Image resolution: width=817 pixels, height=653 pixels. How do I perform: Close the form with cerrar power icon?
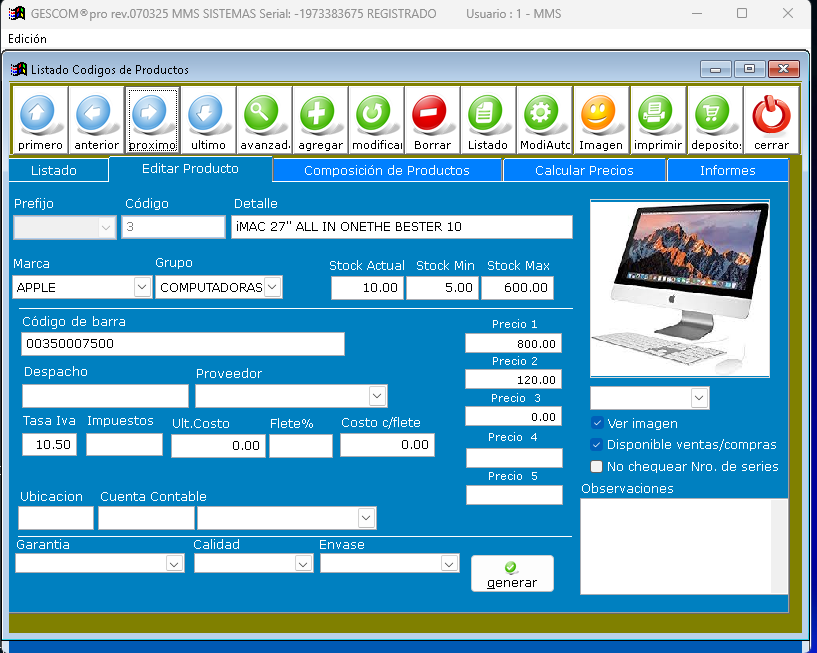coord(772,120)
